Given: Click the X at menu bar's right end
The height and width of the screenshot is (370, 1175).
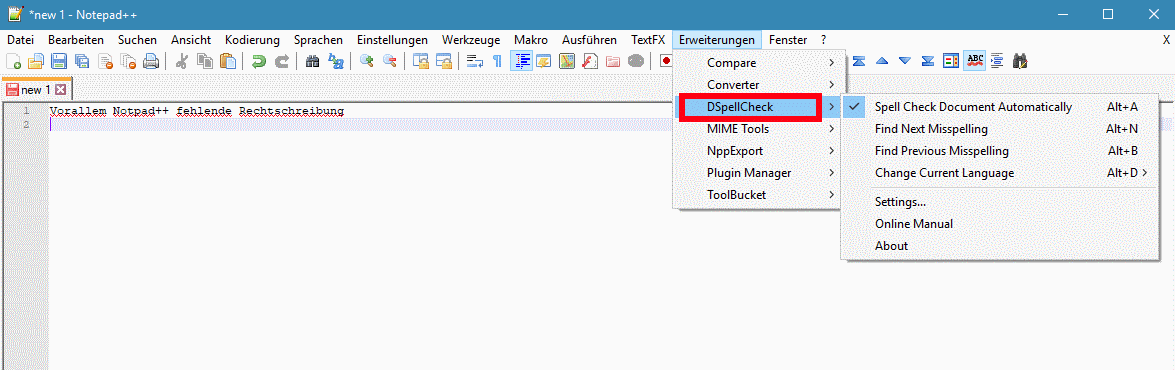Looking at the screenshot, I should 1165,40.
